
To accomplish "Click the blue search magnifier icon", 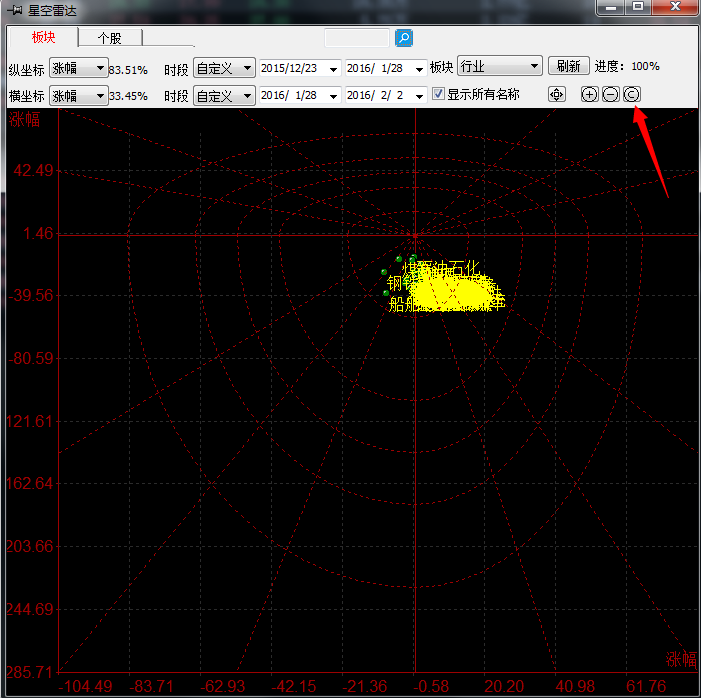I will [x=403, y=38].
